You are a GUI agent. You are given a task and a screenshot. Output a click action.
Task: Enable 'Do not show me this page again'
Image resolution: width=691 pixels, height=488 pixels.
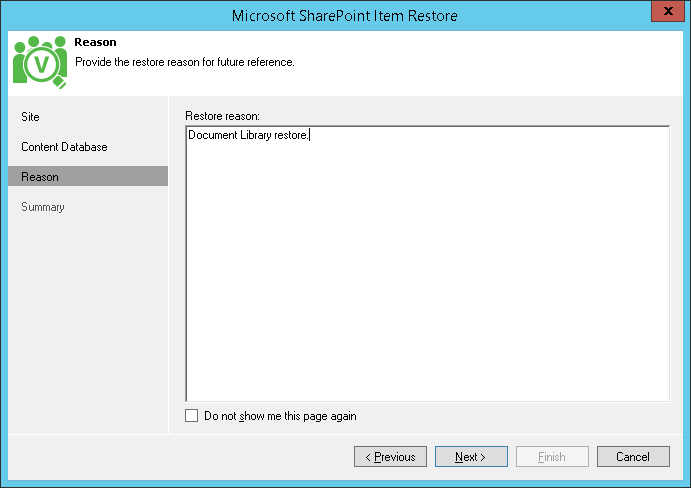click(x=191, y=416)
